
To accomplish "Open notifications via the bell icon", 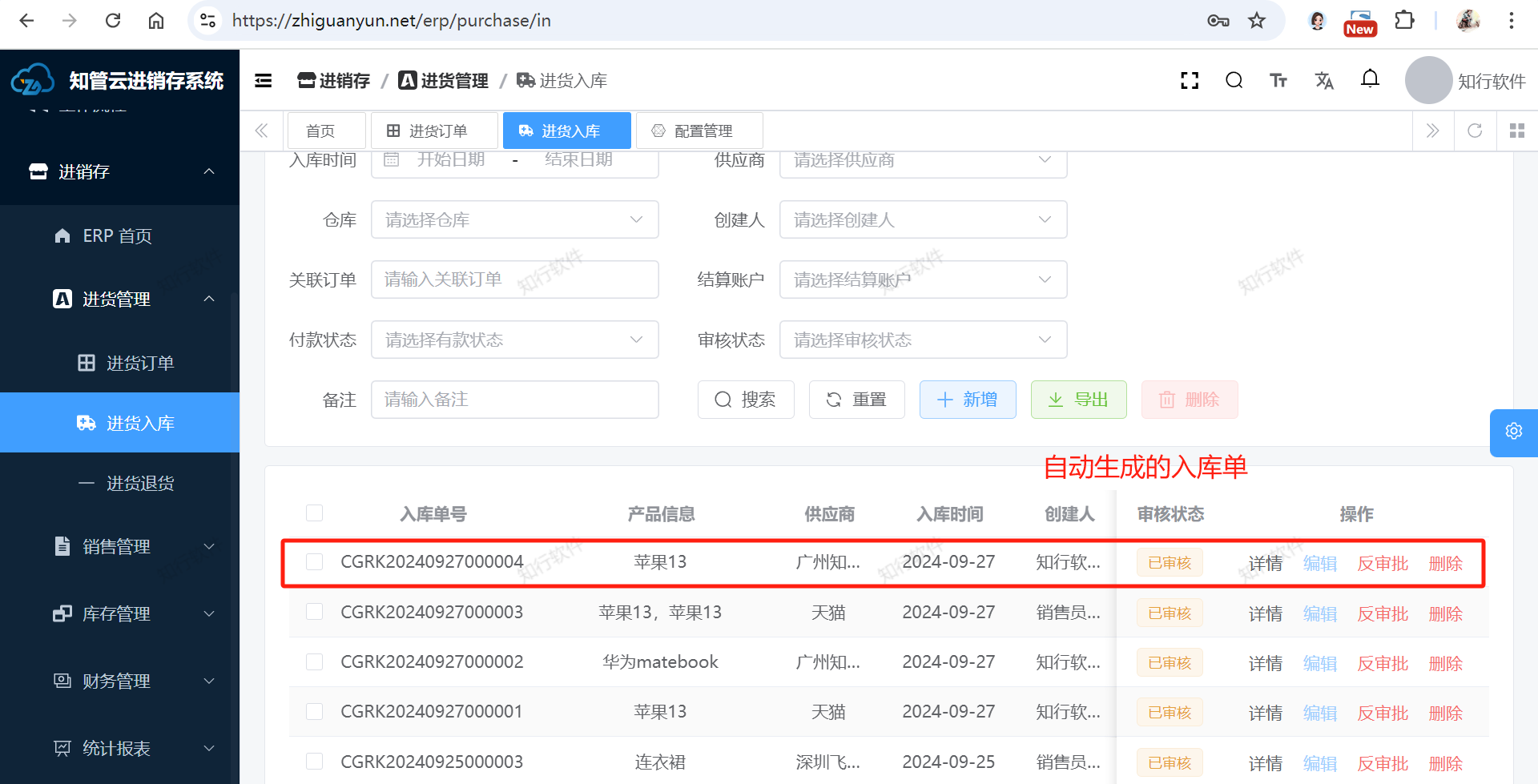I will pos(1370,78).
